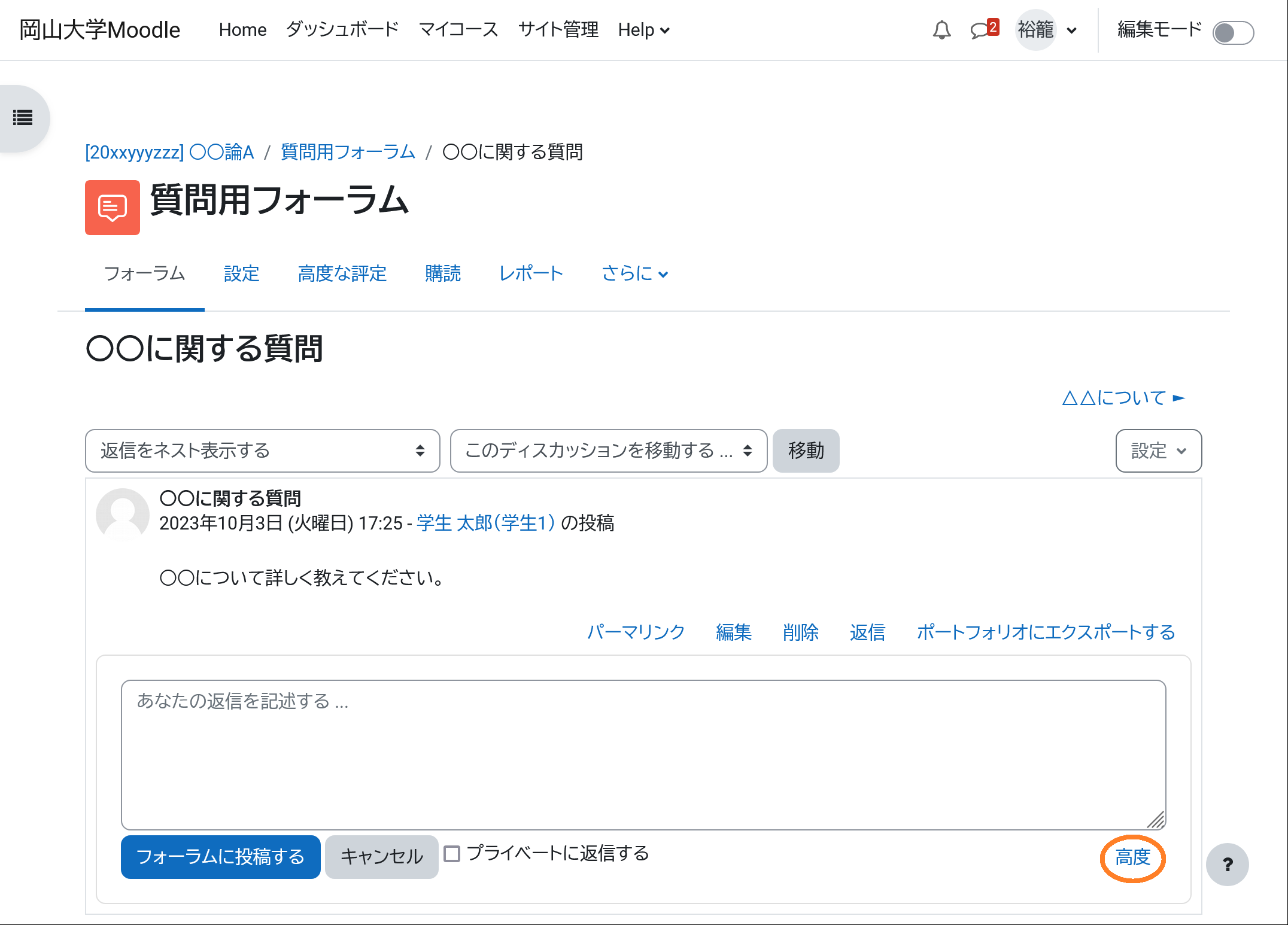
Task: Click the user avatar 裕籠
Action: click(x=1036, y=30)
